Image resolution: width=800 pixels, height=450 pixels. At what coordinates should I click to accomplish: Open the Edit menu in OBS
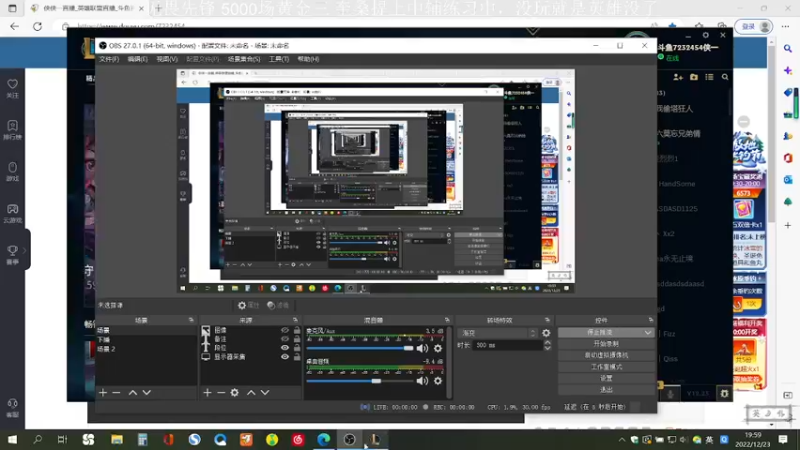point(137,59)
